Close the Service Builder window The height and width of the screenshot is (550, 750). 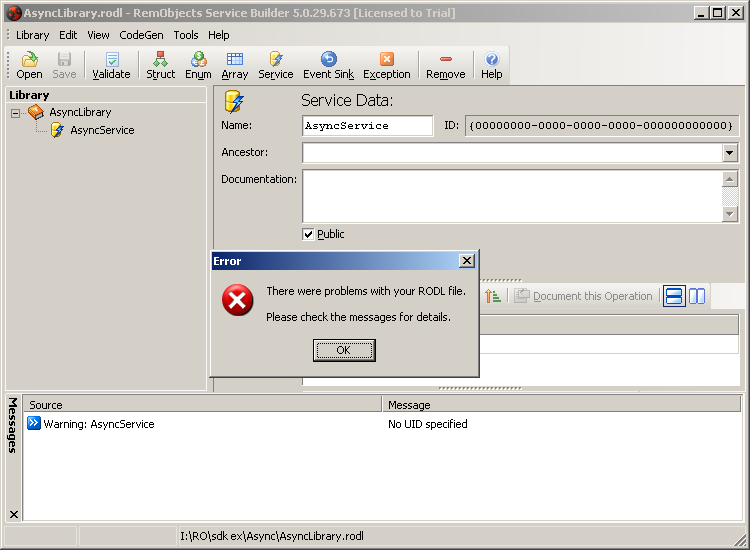coord(736,13)
